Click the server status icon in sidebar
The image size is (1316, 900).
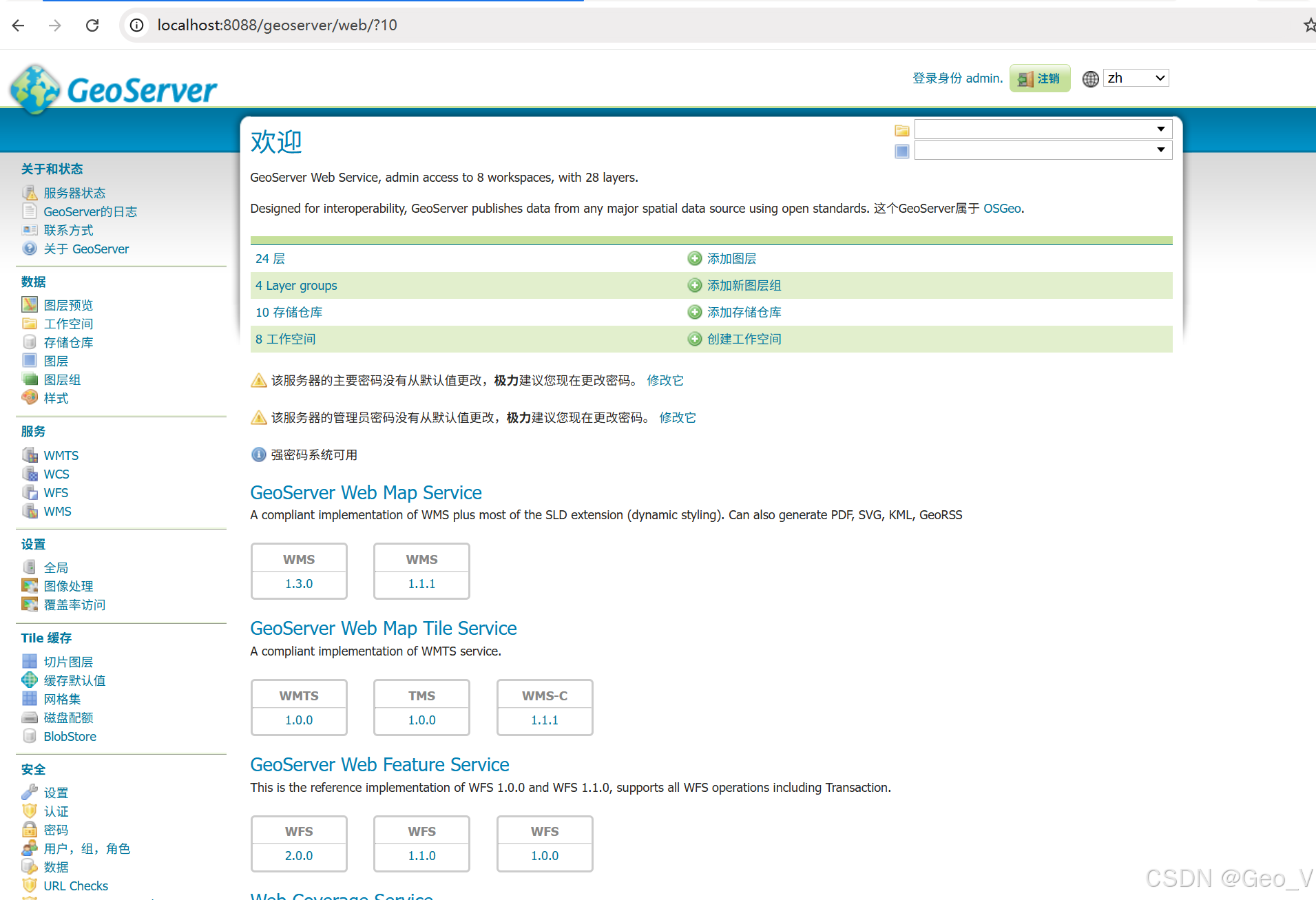pos(30,193)
